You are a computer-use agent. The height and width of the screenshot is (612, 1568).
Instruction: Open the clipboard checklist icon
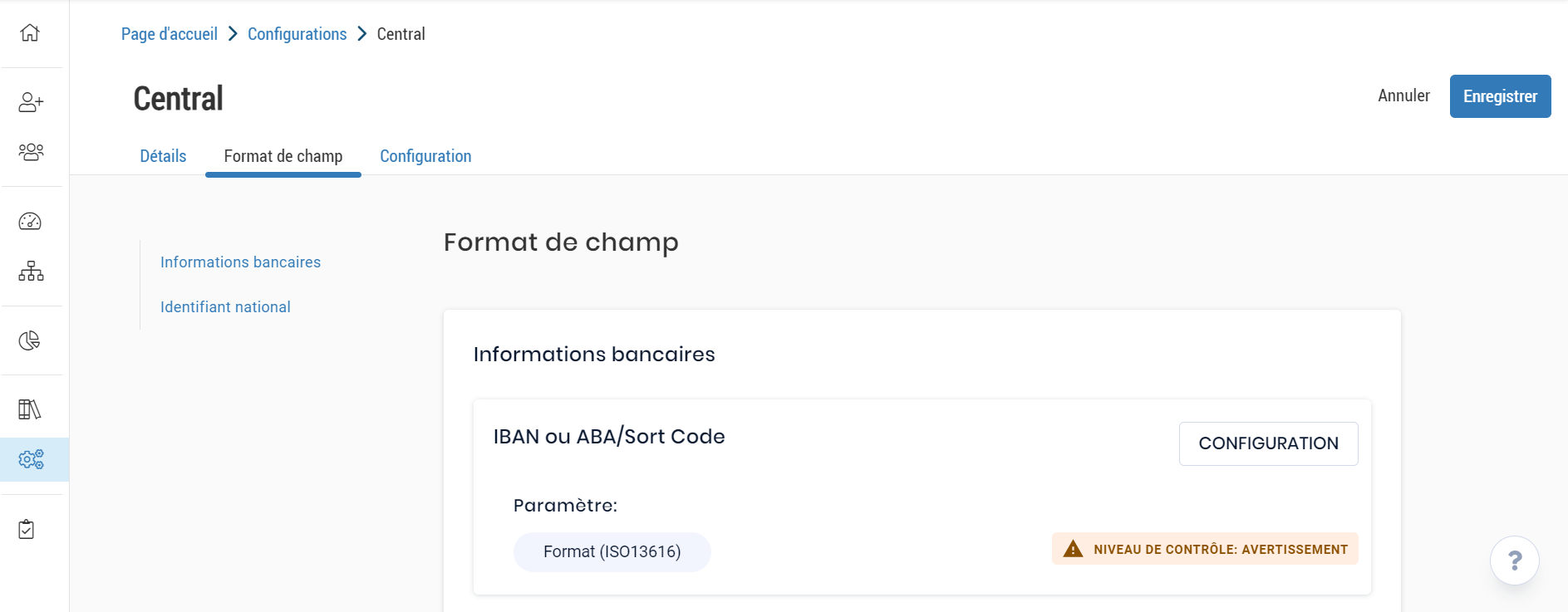click(x=27, y=529)
